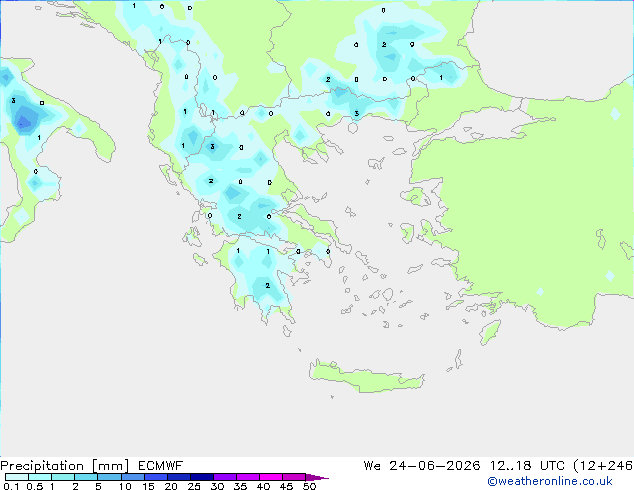Click the 1–2 mm legend color swatch

point(63,477)
